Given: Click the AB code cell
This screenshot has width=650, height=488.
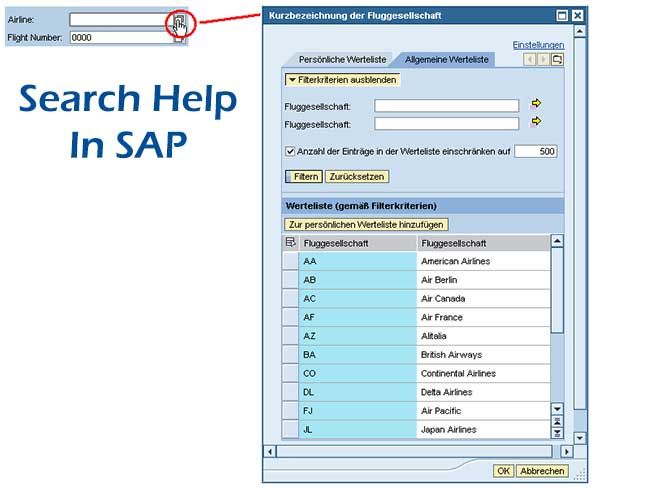Looking at the screenshot, I should point(358,280).
